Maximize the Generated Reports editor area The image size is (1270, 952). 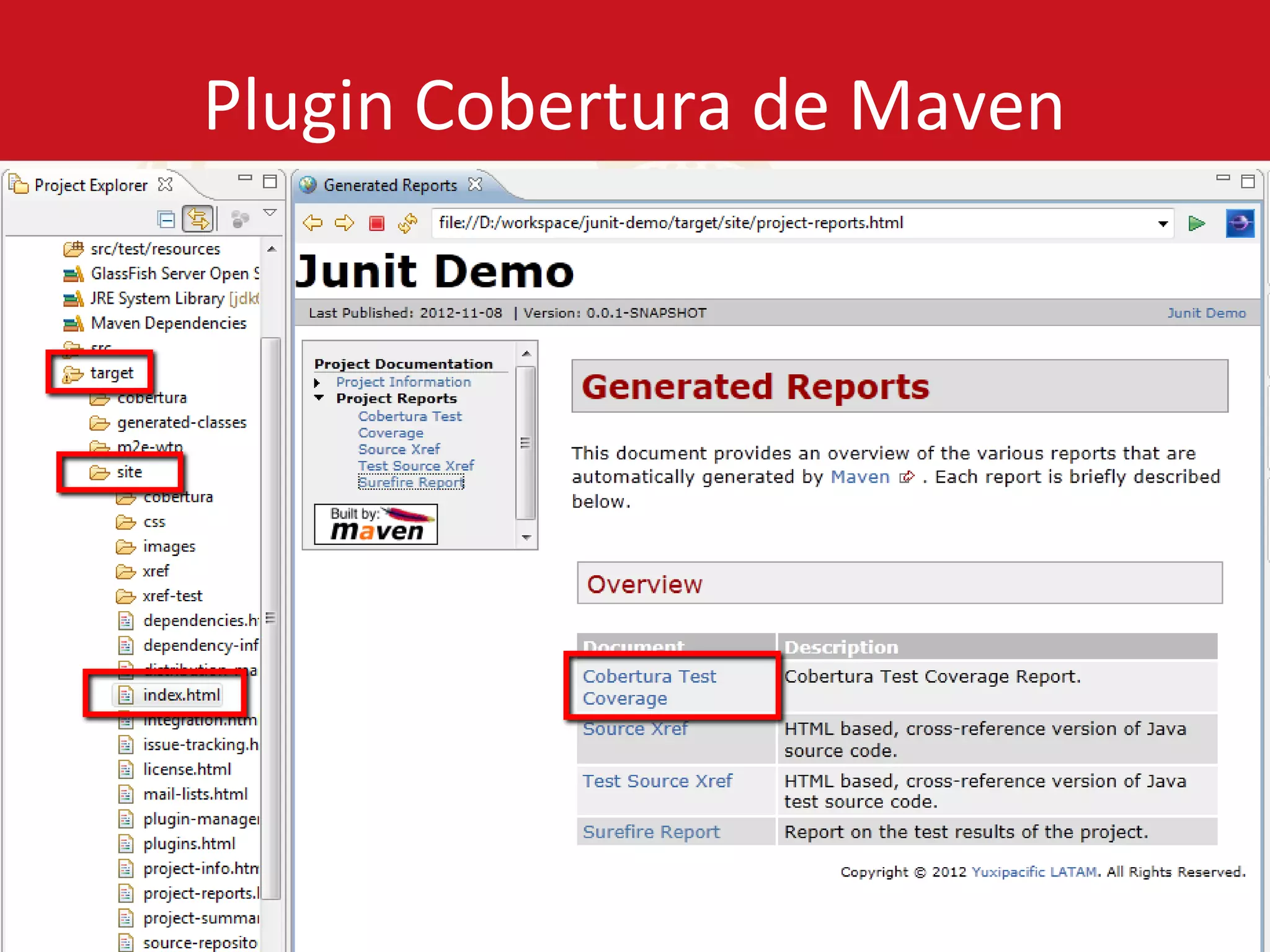(x=1248, y=181)
